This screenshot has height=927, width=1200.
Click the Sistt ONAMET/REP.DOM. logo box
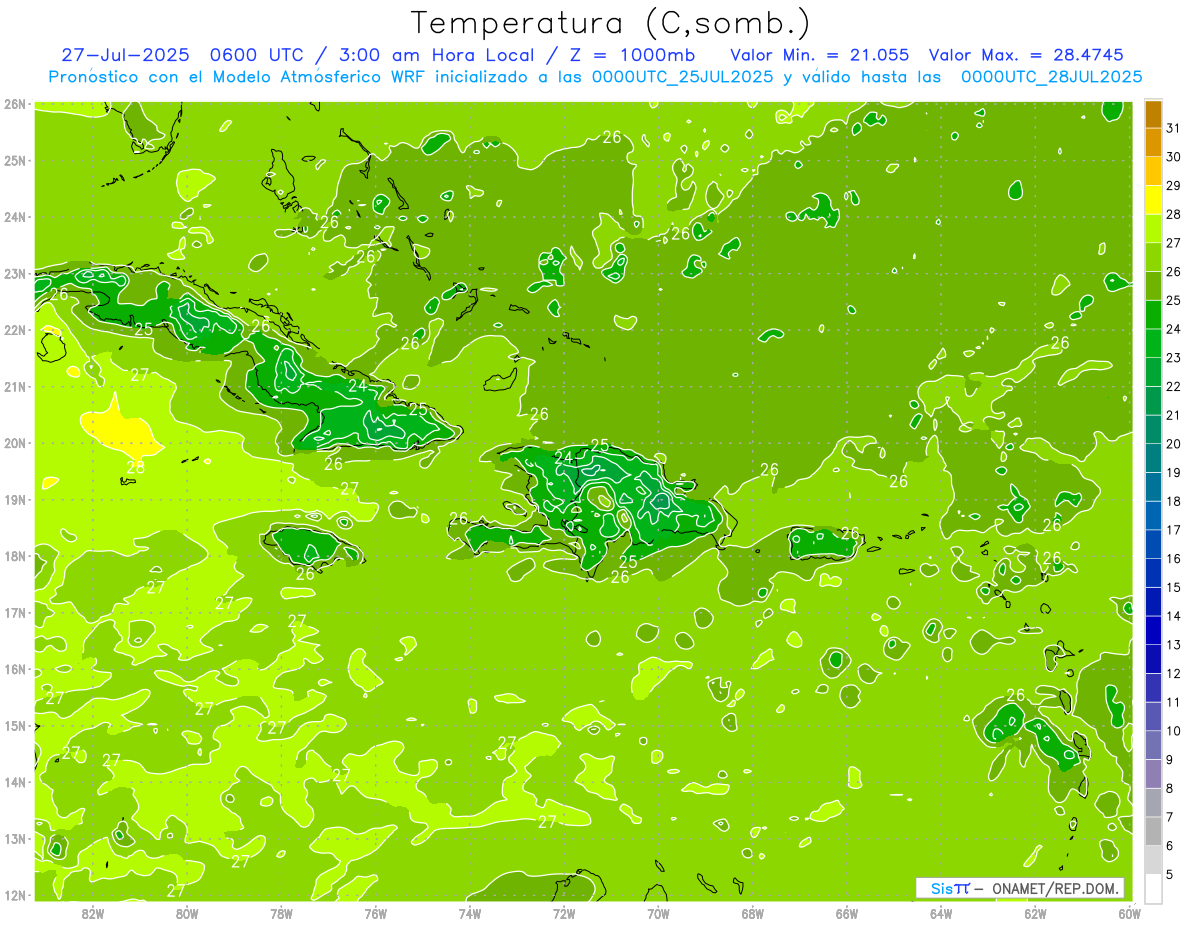coord(1020,888)
